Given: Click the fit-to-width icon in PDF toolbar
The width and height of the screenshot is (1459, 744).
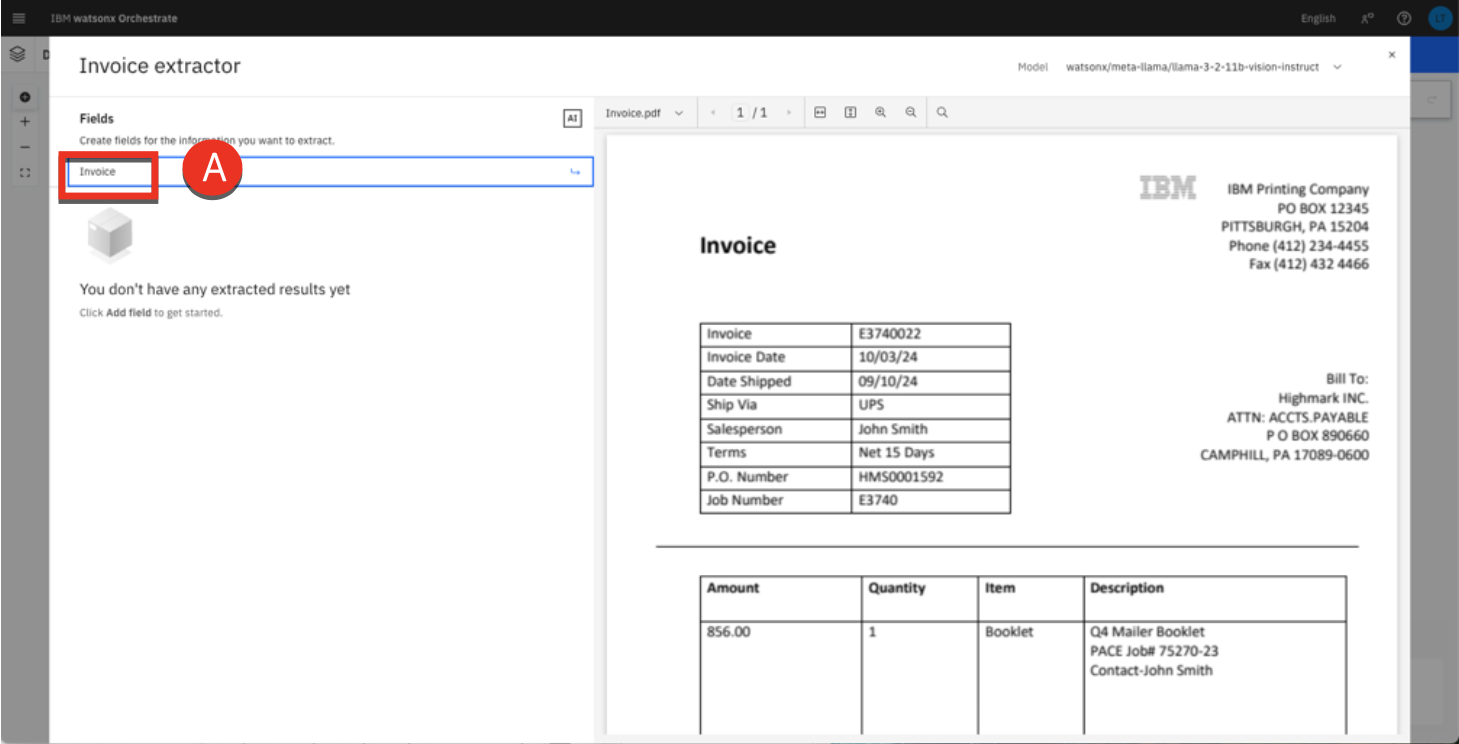Looking at the screenshot, I should coord(820,113).
